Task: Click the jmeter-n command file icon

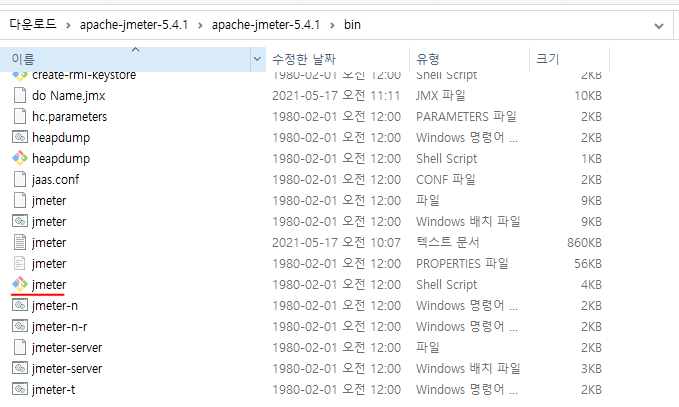Action: [20, 305]
